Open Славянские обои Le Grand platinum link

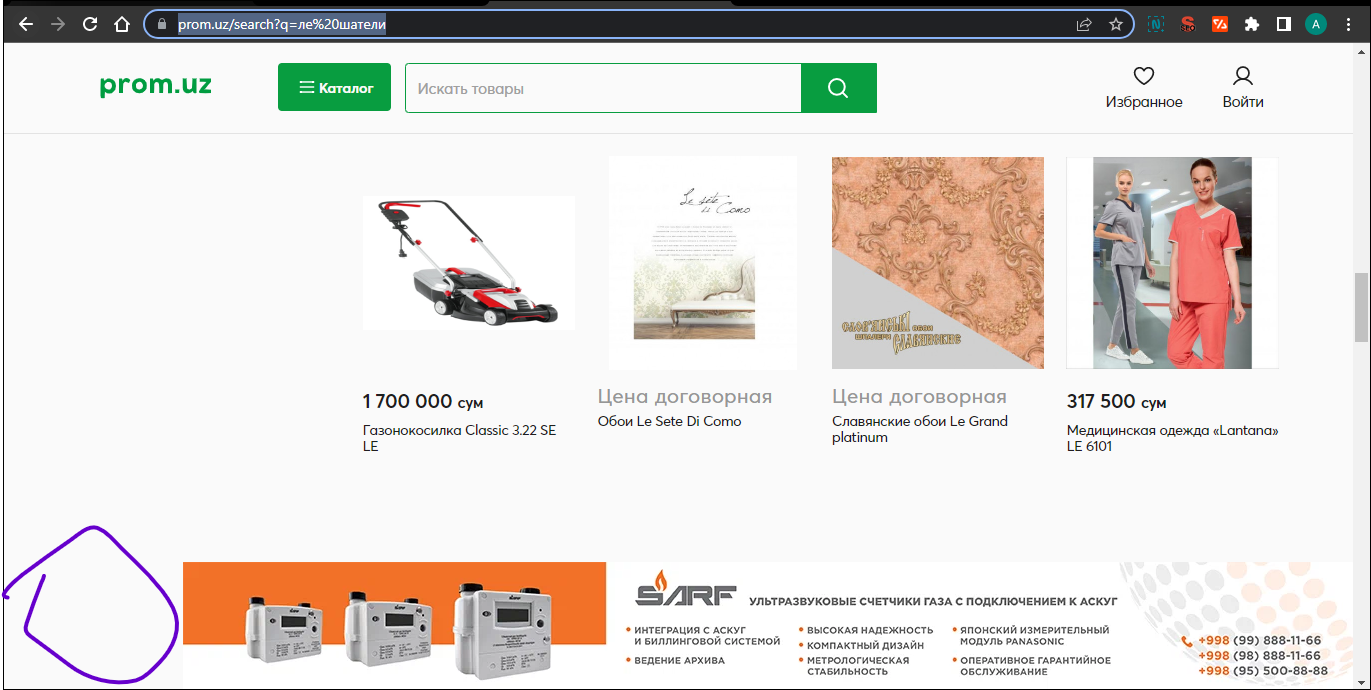coord(920,429)
